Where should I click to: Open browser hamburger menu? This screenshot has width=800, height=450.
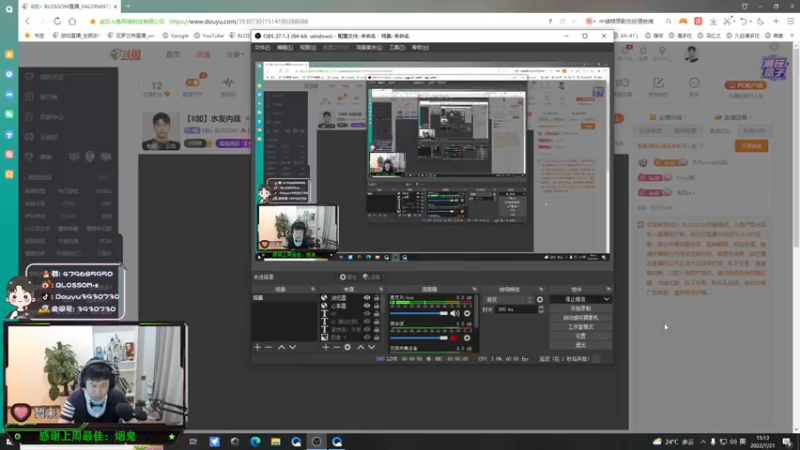(x=791, y=21)
